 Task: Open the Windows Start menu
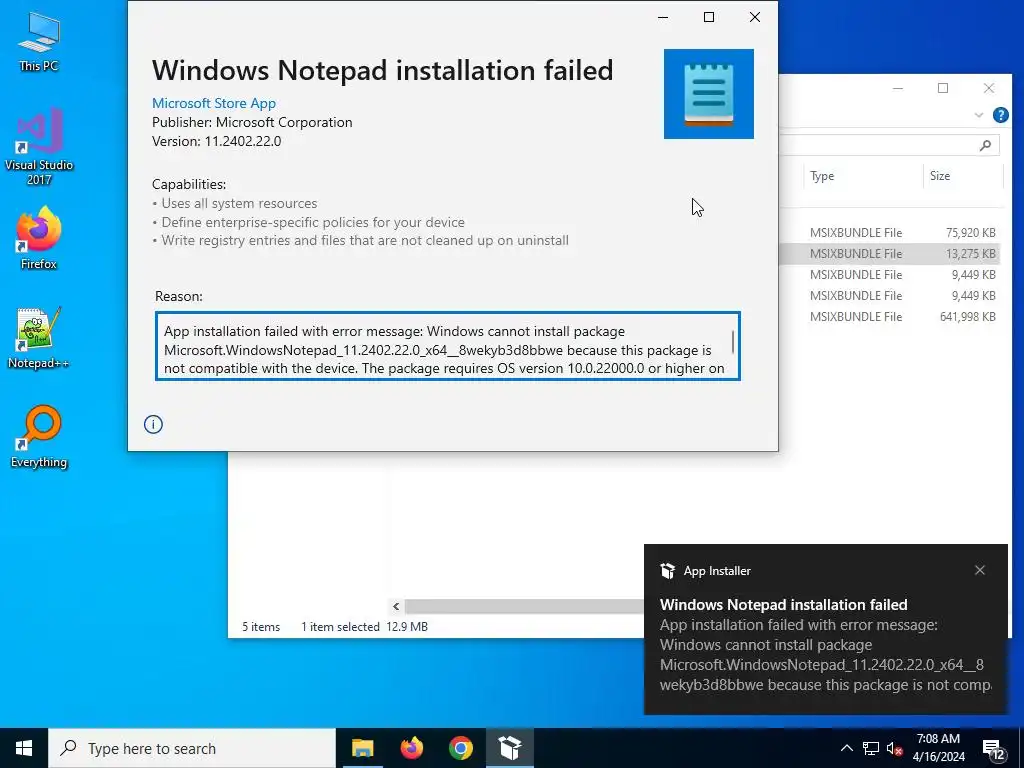click(24, 748)
